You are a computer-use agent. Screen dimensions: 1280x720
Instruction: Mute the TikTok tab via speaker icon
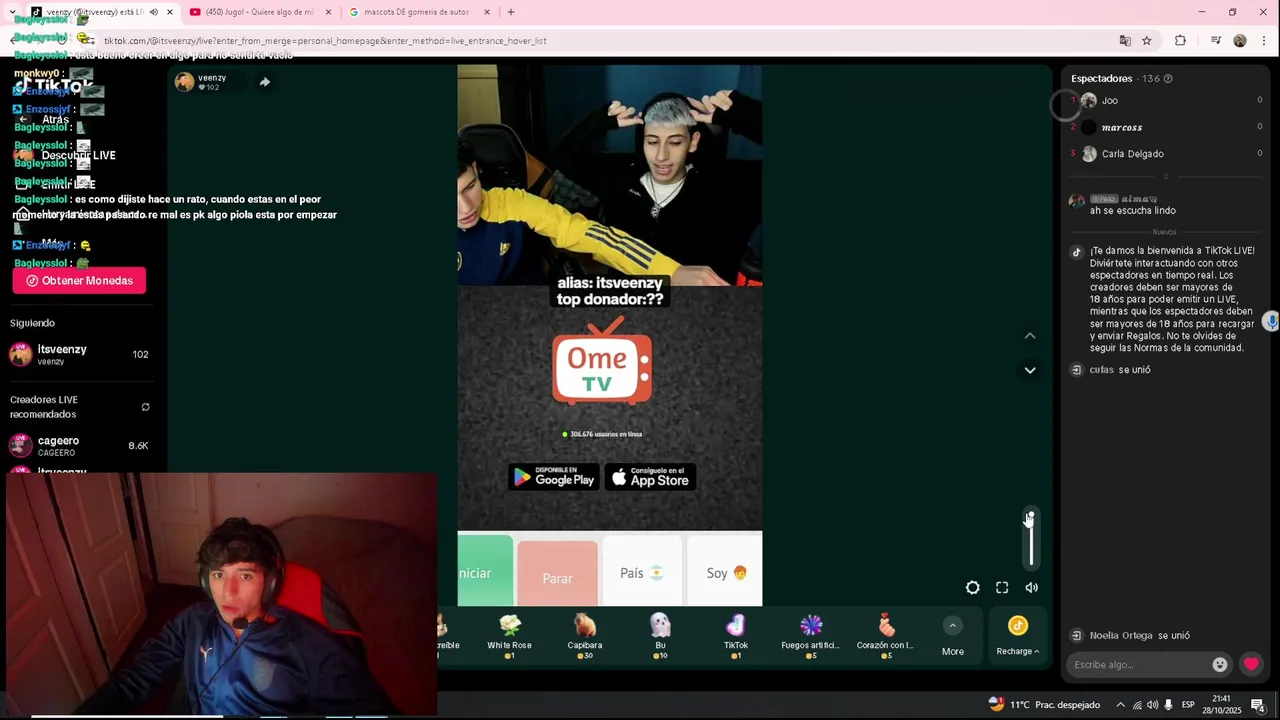[x=153, y=12]
